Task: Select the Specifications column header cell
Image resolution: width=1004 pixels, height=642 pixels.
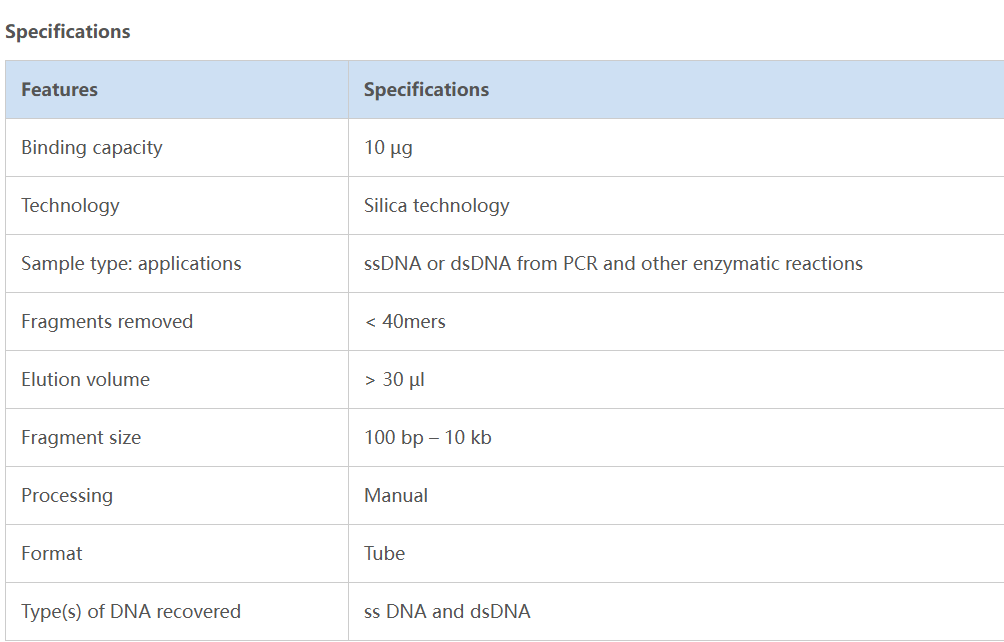Action: (426, 89)
